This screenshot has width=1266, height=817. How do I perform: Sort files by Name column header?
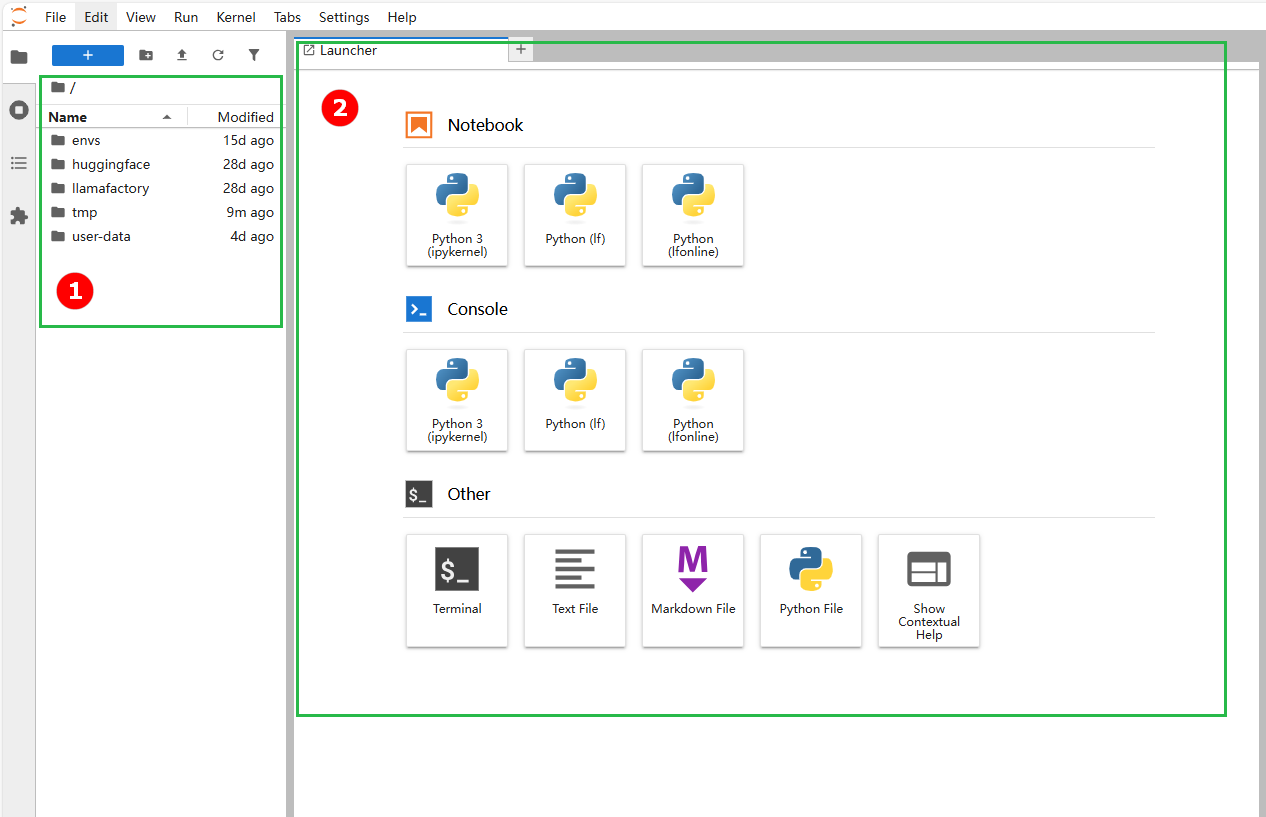[x=68, y=117]
